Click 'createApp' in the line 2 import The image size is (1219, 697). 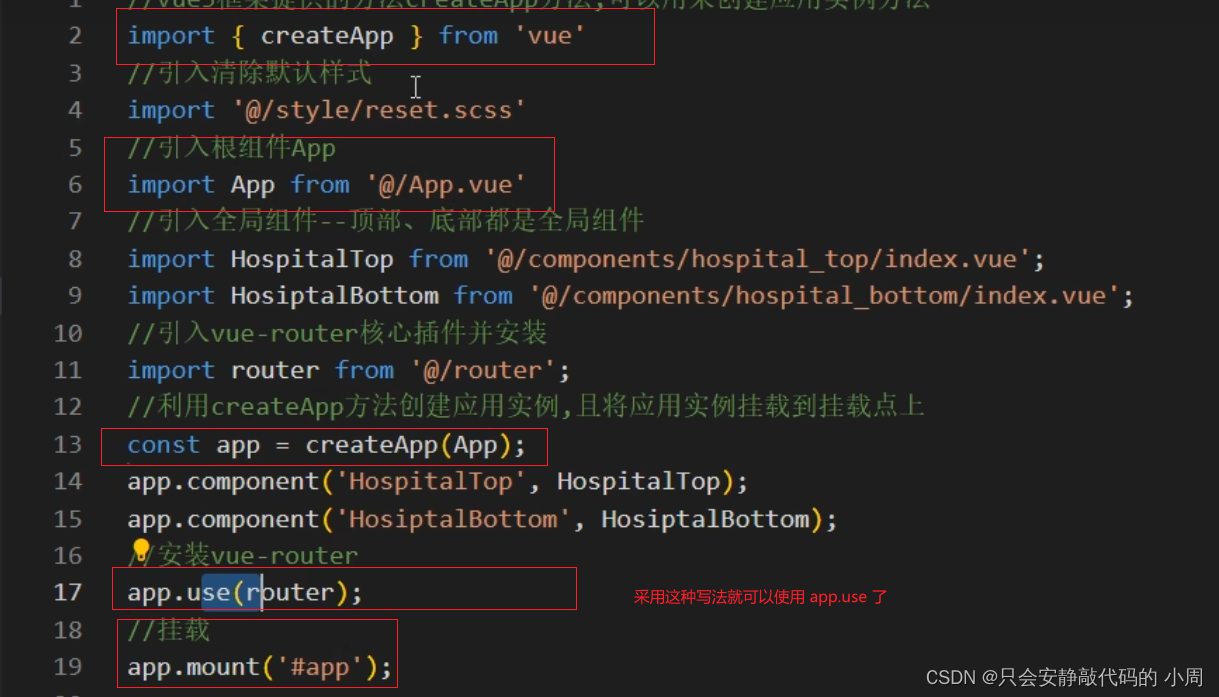(327, 37)
